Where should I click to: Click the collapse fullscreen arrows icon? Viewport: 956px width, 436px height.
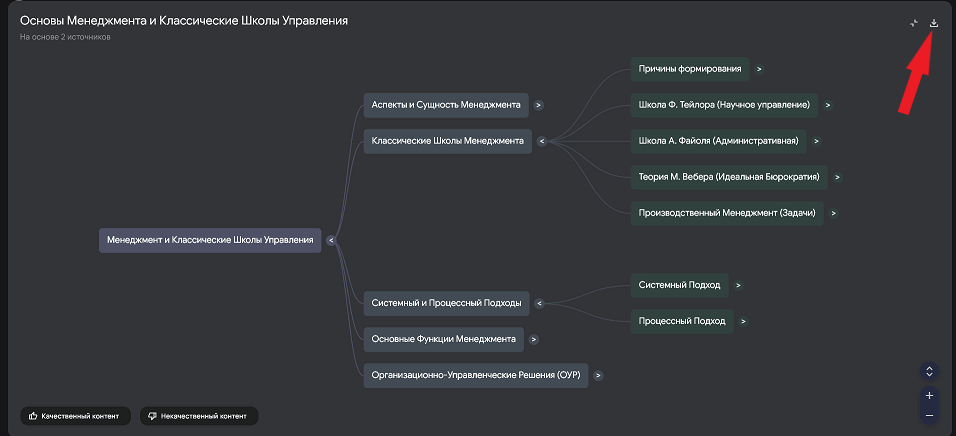(914, 23)
